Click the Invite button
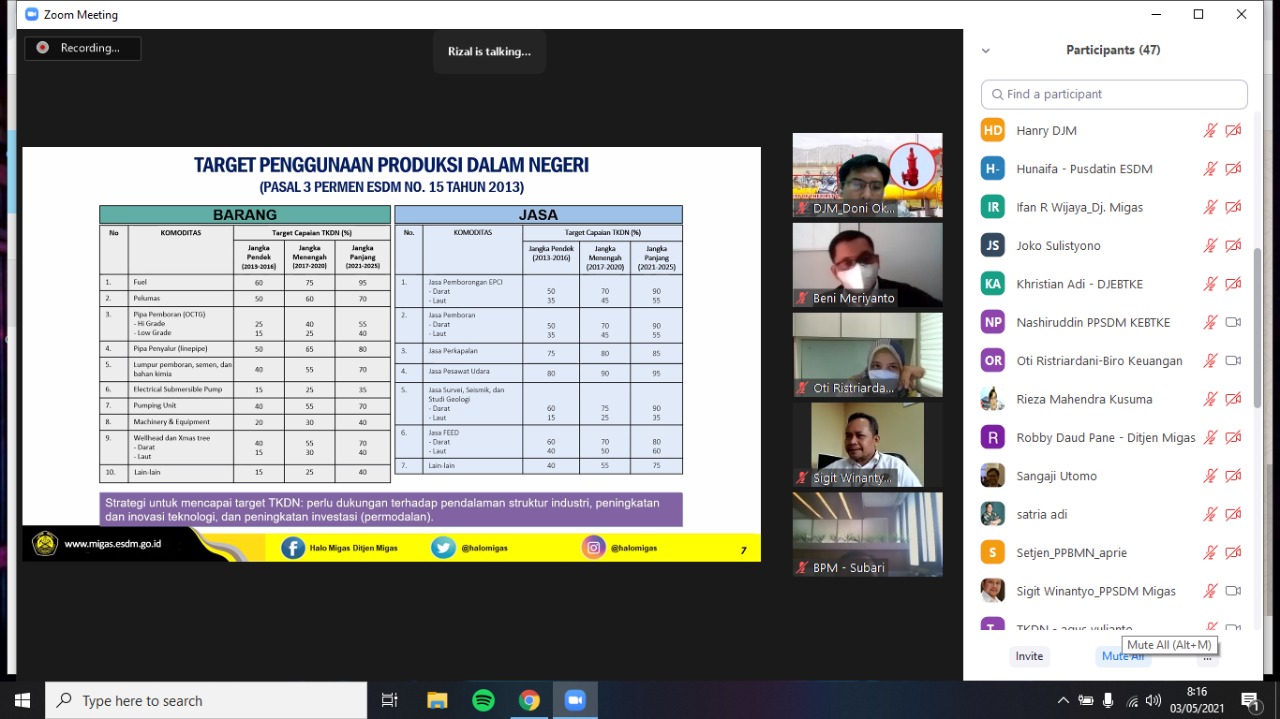The height and width of the screenshot is (719, 1280). (x=1029, y=656)
